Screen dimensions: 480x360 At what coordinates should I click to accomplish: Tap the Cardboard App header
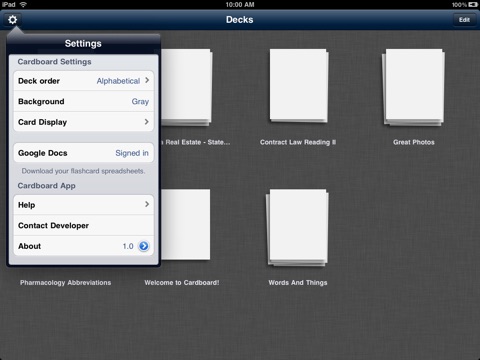(47, 186)
